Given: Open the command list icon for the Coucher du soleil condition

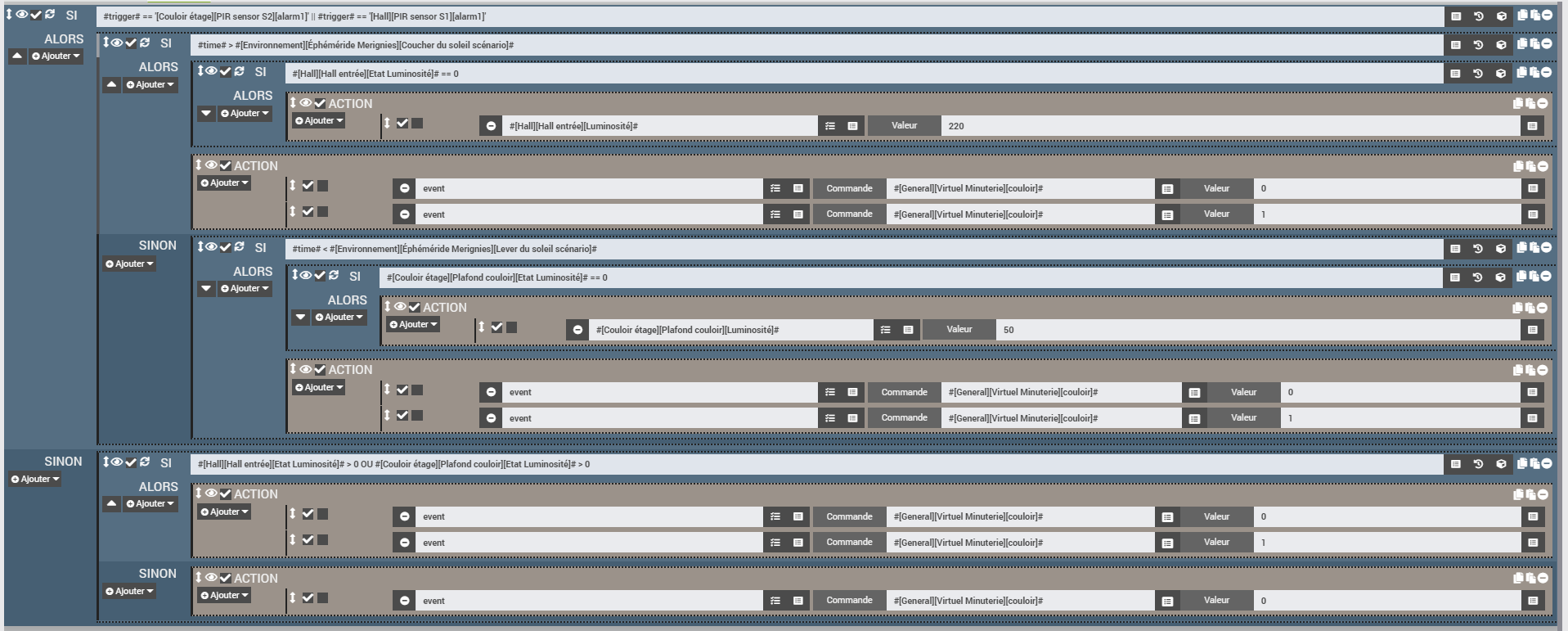Looking at the screenshot, I should 1456,45.
